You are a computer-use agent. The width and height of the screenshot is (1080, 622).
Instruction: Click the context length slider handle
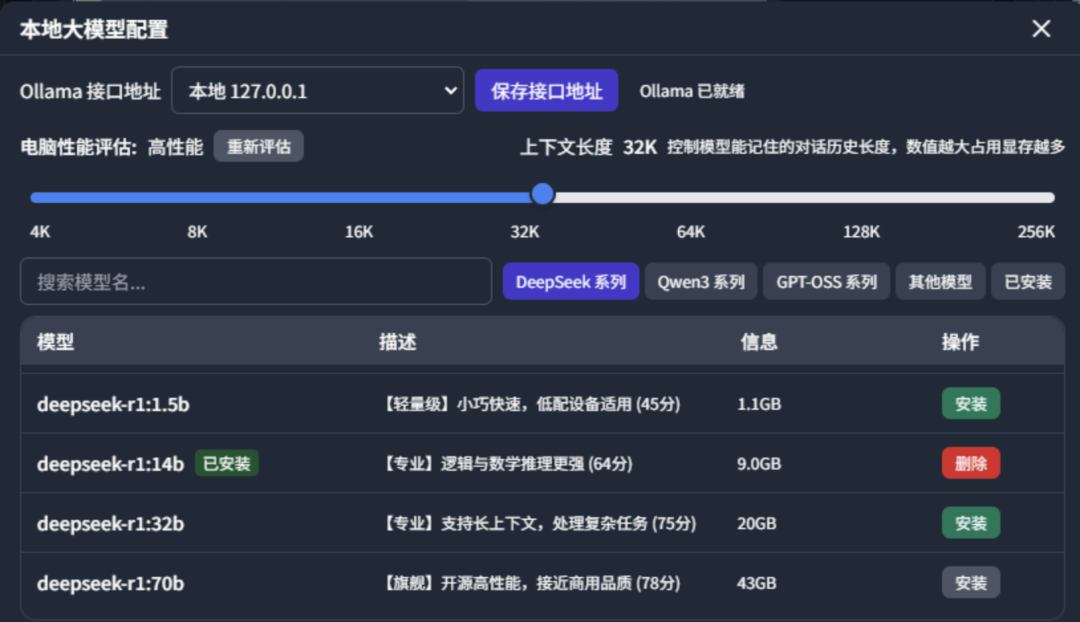pos(543,194)
